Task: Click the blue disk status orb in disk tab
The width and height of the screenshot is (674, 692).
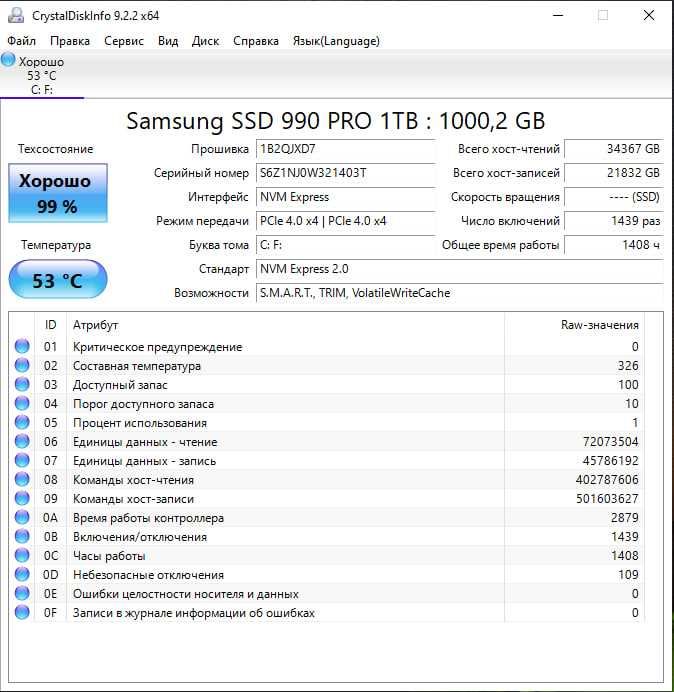Action: point(8,60)
